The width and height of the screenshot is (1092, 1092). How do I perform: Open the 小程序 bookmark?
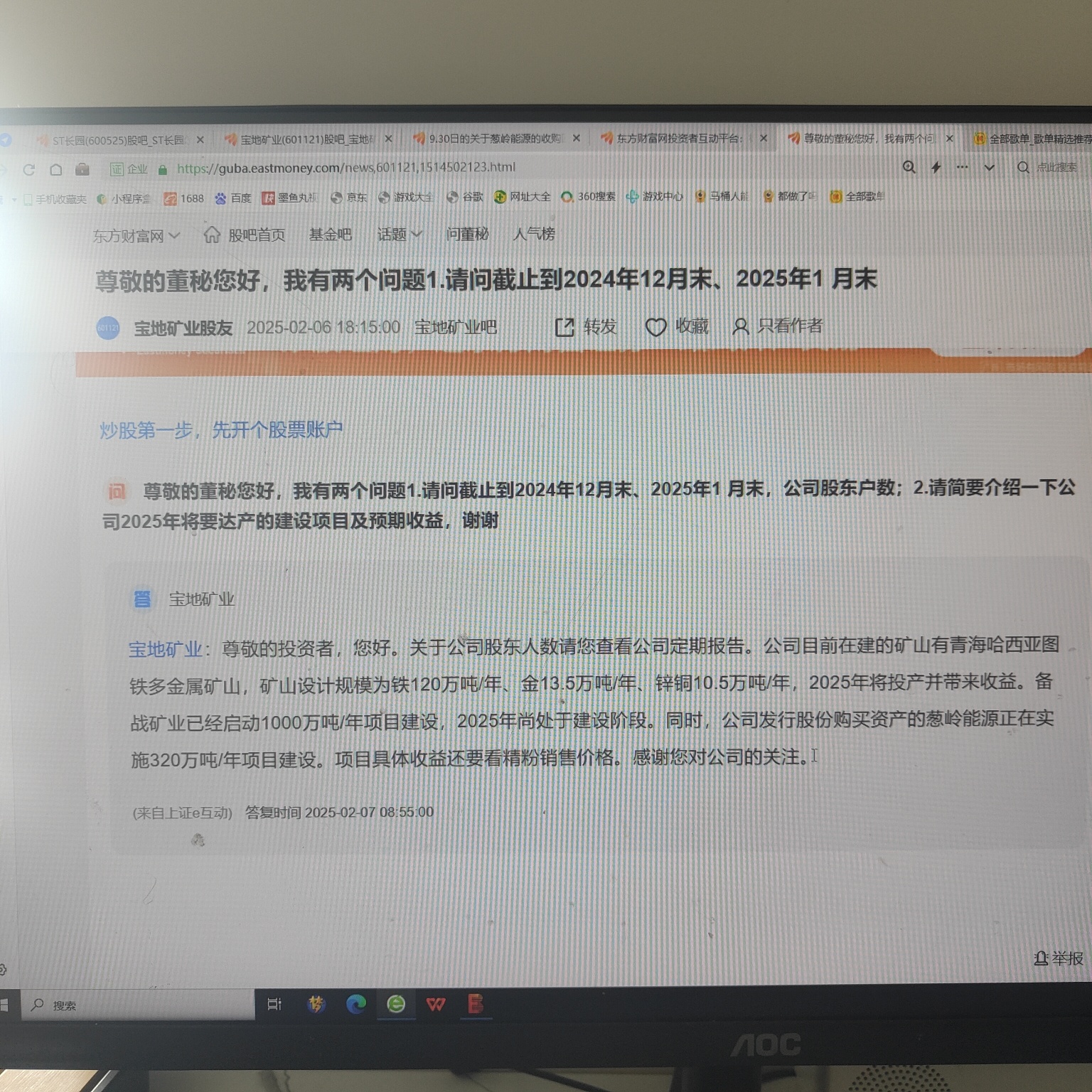(x=124, y=199)
